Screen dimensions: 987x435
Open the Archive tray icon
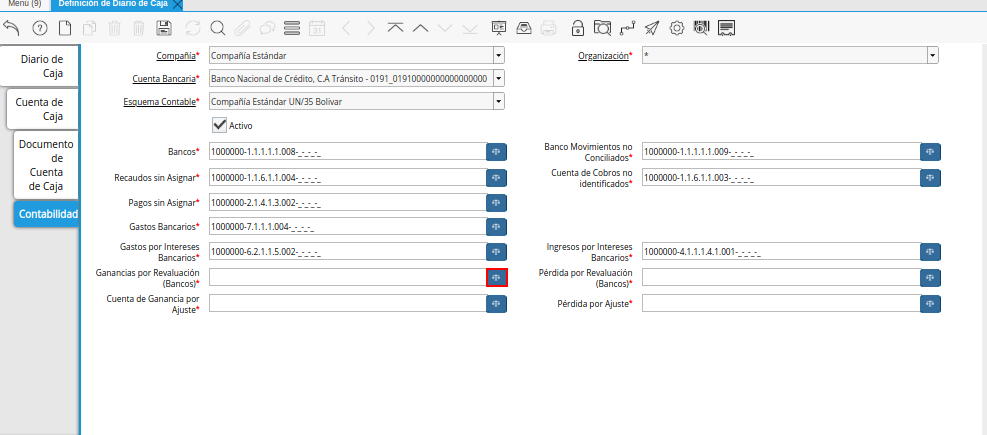point(524,28)
